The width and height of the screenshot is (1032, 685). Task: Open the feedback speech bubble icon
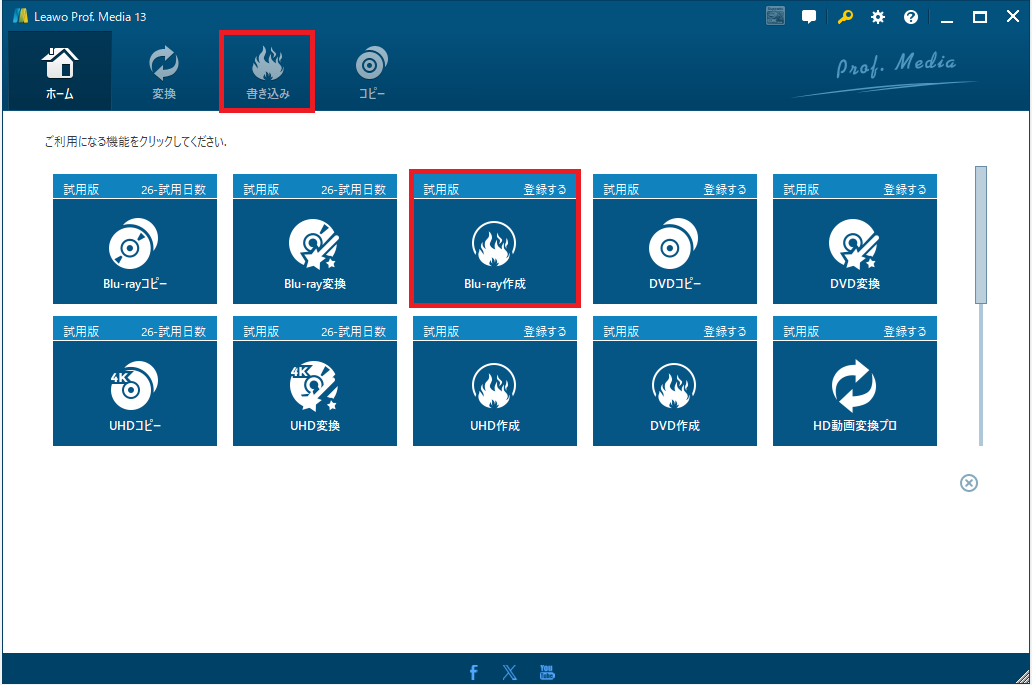click(809, 17)
